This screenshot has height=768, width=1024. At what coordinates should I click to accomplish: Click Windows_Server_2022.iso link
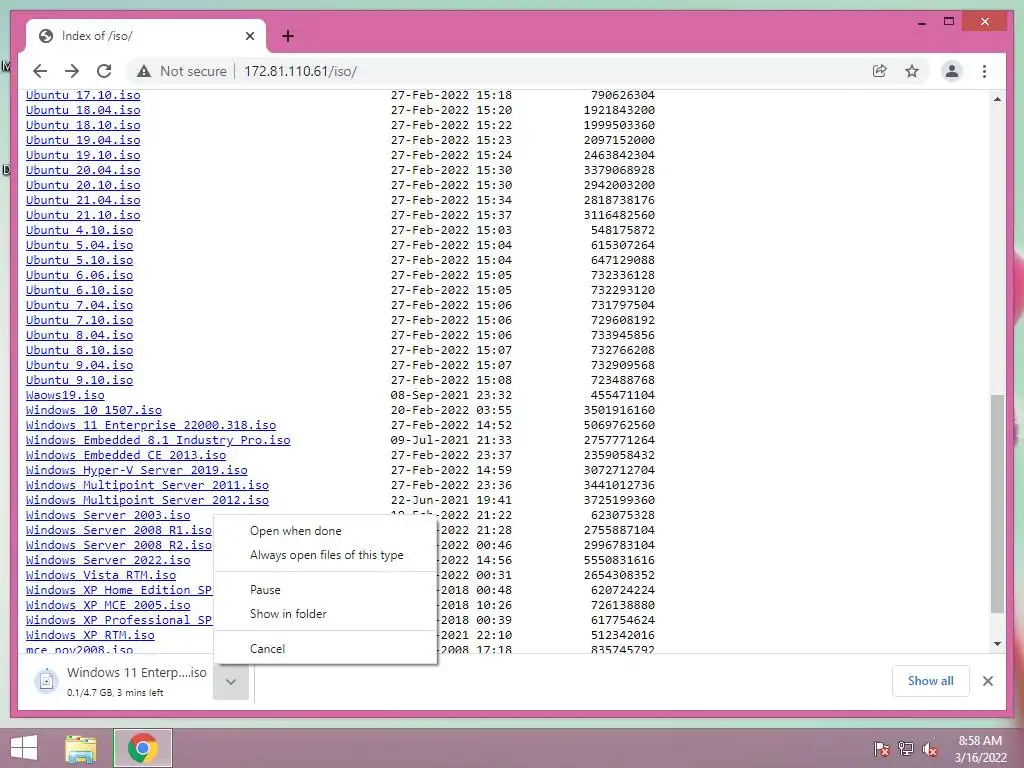108,560
